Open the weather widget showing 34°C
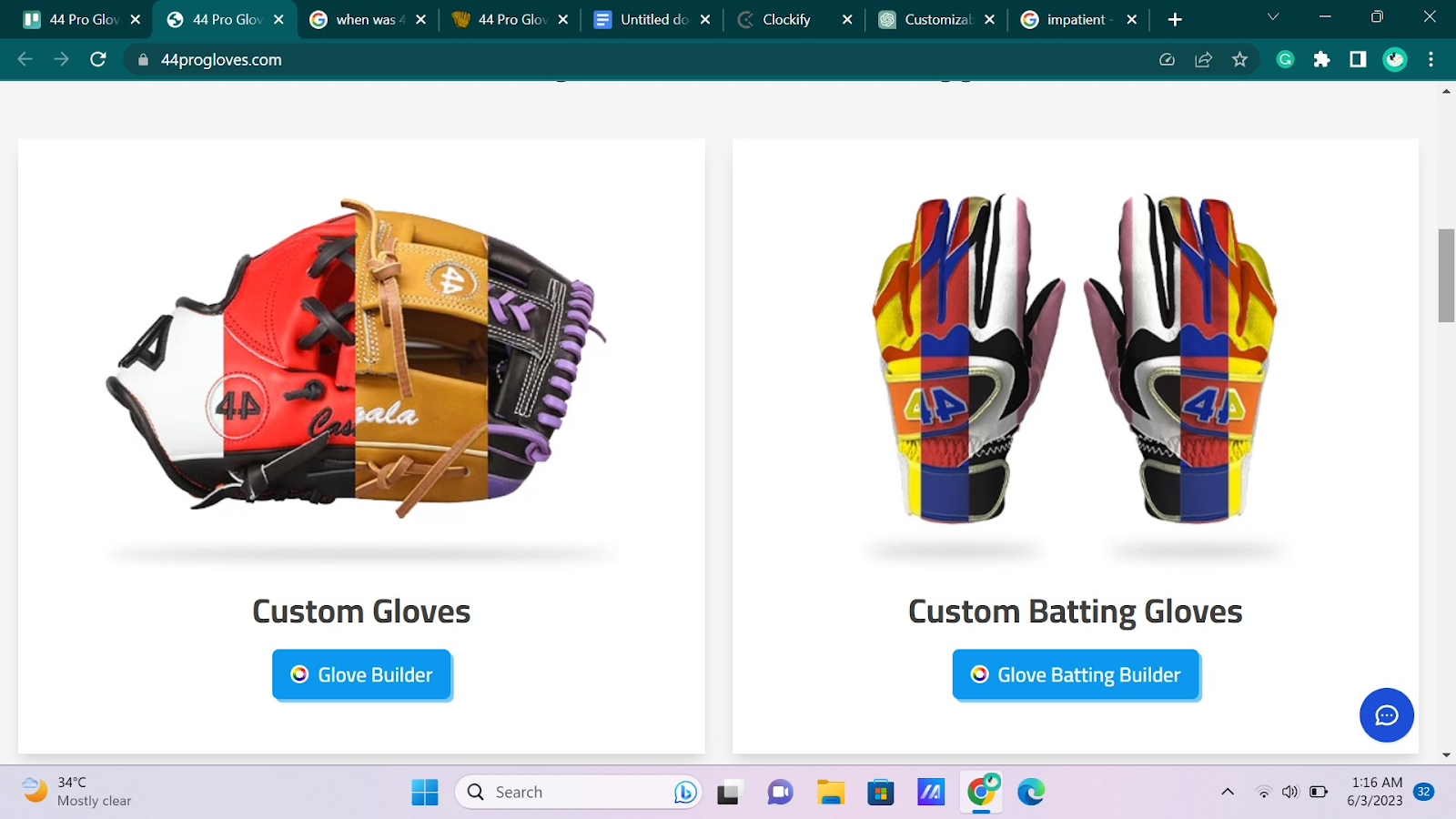The image size is (1456, 819). tap(76, 792)
